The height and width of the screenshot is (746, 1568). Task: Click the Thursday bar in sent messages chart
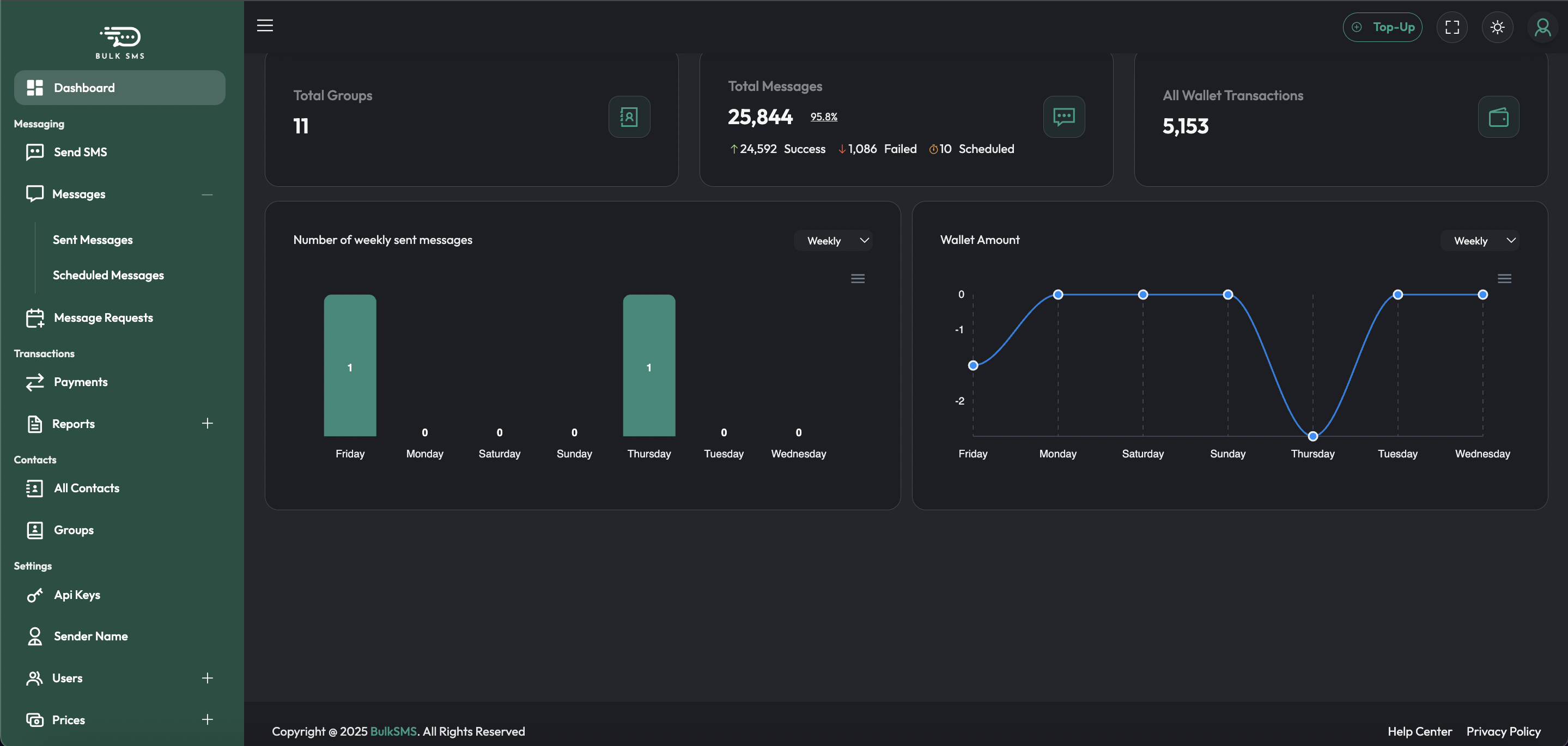pos(649,366)
